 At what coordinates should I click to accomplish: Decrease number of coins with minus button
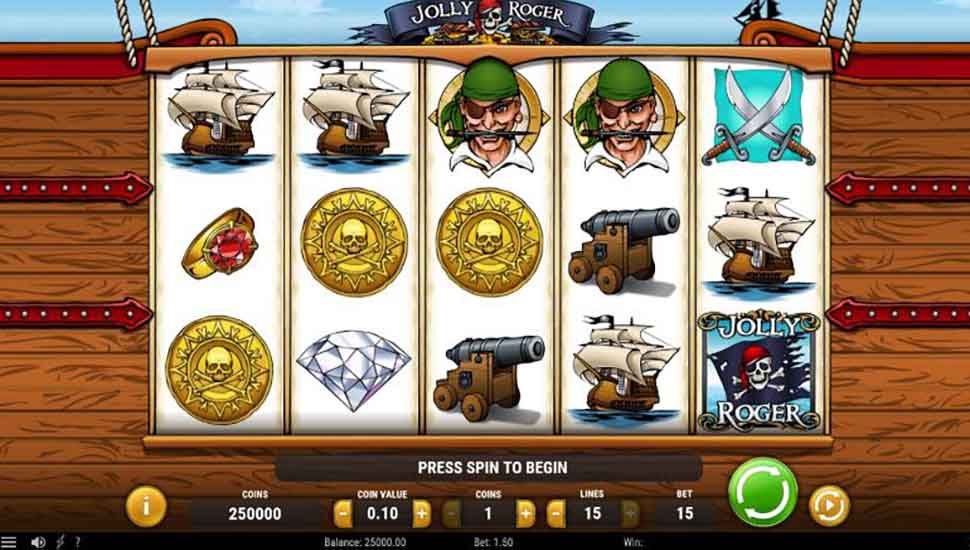(452, 513)
